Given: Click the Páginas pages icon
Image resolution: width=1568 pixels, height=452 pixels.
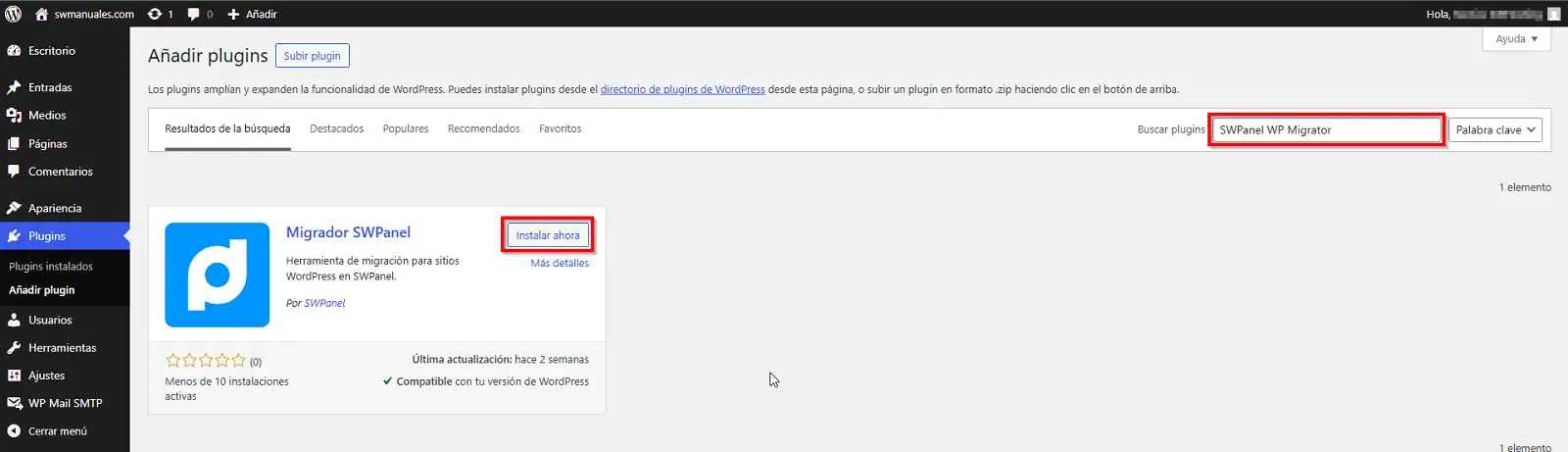Looking at the screenshot, I should [14, 144].
